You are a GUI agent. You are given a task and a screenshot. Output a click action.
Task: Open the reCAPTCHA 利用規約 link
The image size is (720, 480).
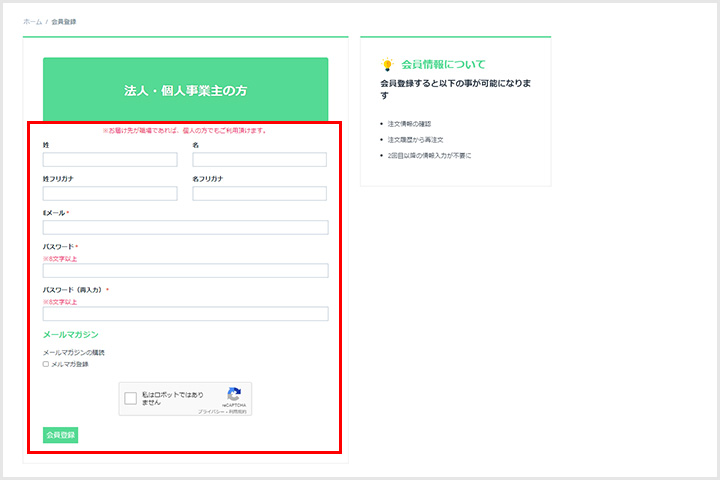click(238, 412)
